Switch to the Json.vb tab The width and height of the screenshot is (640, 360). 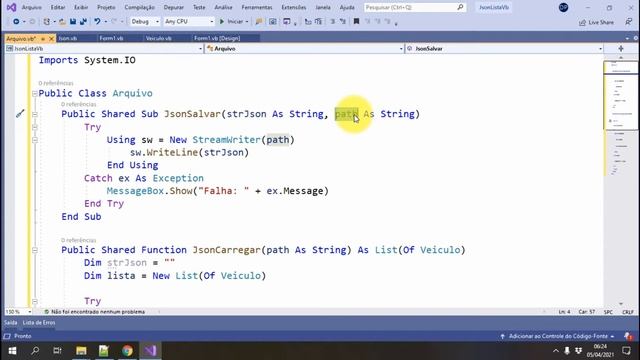pyautogui.click(x=68, y=38)
